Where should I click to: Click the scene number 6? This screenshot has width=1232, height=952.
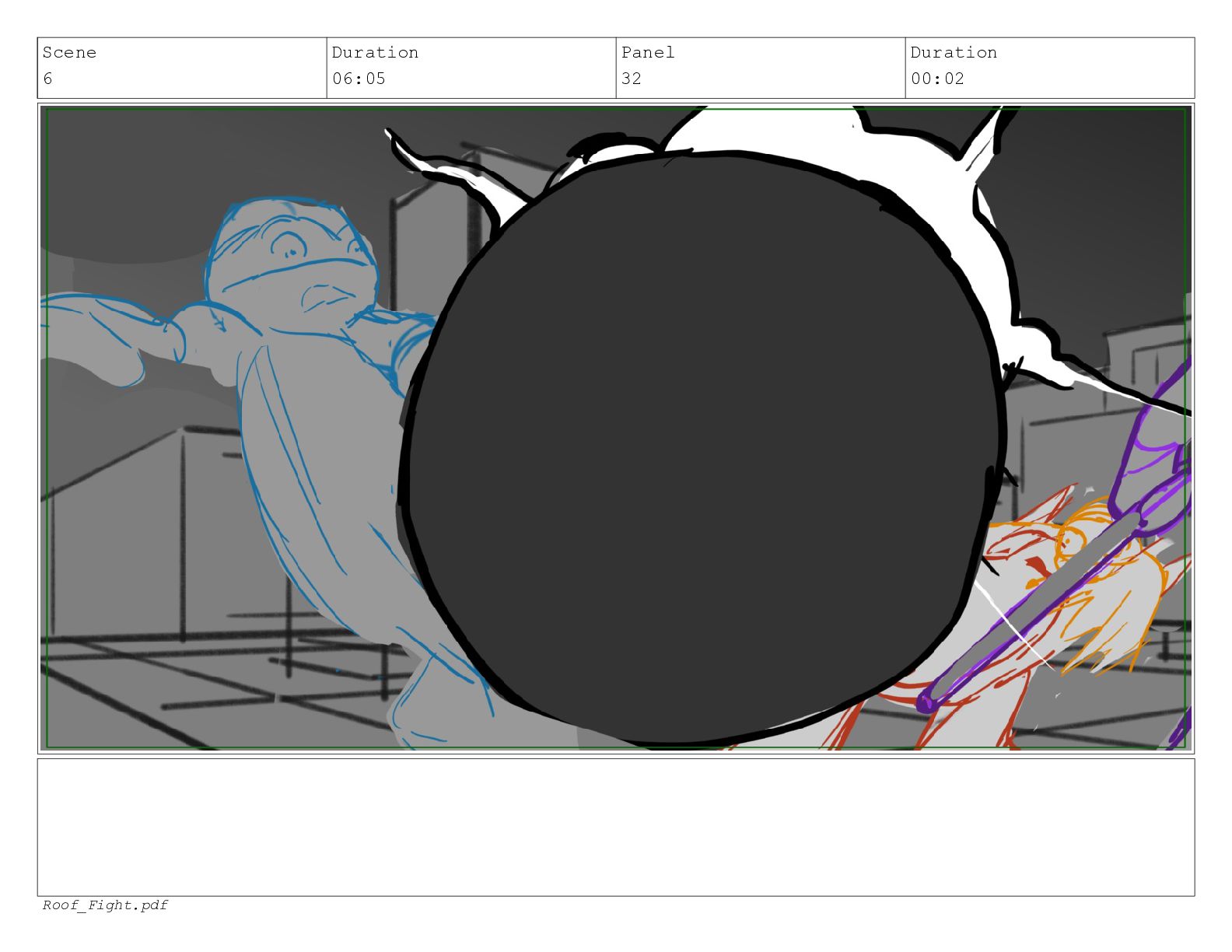[x=47, y=79]
